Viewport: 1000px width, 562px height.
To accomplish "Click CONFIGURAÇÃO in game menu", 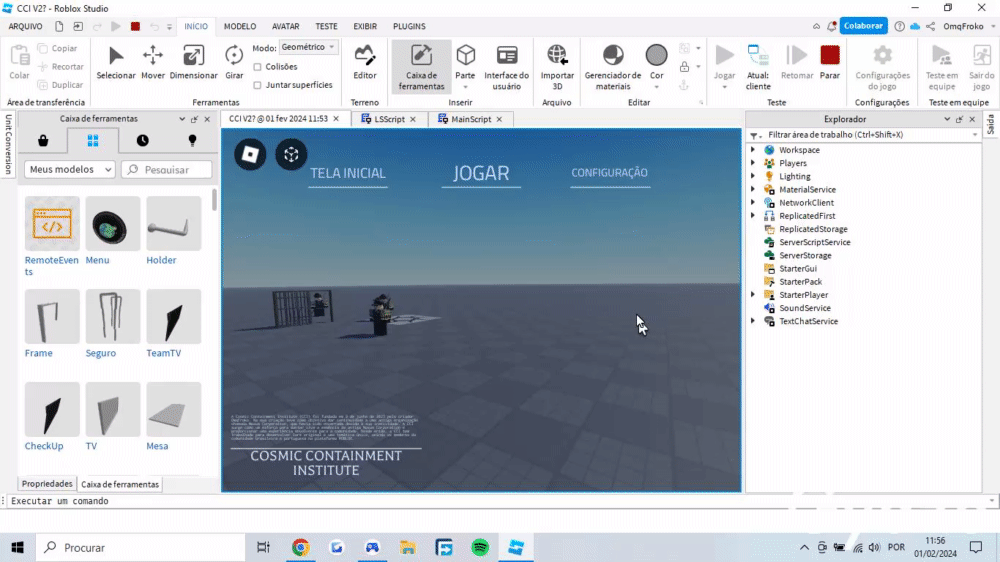I will (x=610, y=172).
